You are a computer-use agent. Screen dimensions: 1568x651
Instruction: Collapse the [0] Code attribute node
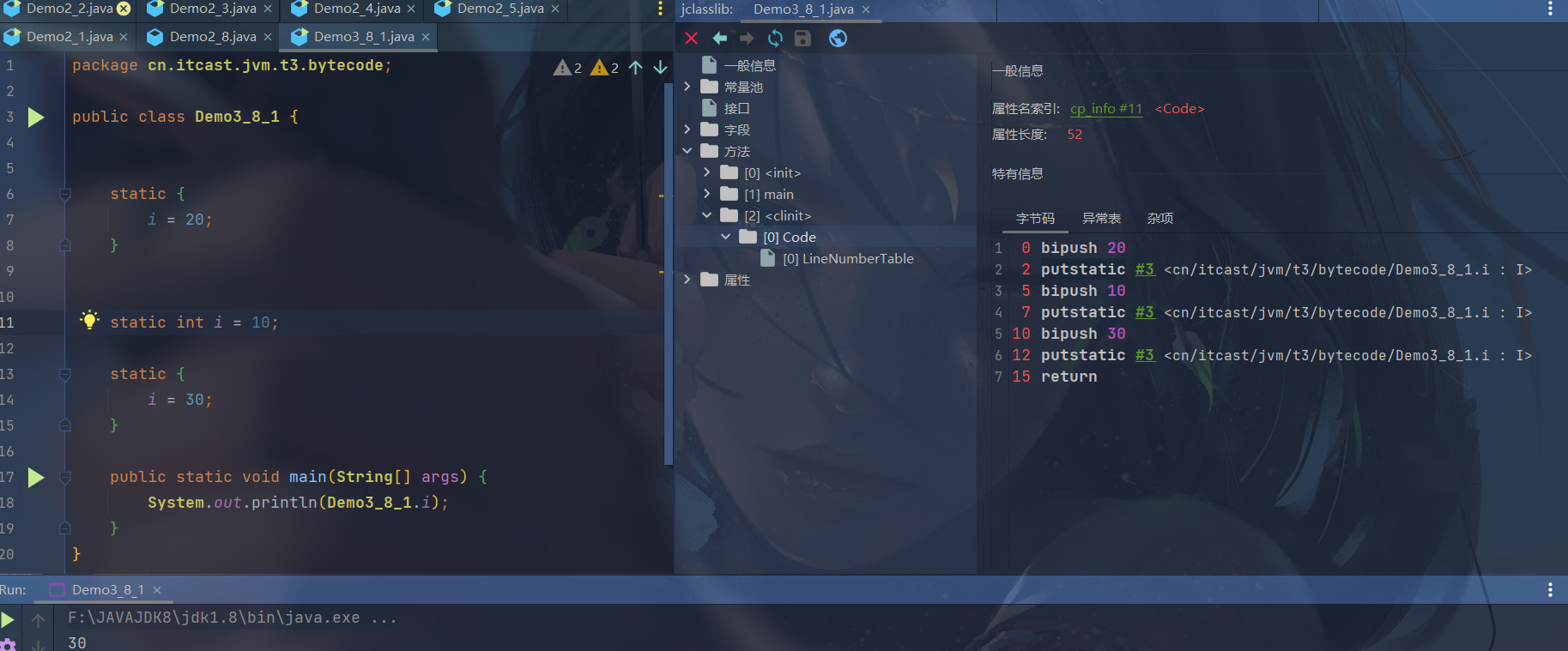726,237
